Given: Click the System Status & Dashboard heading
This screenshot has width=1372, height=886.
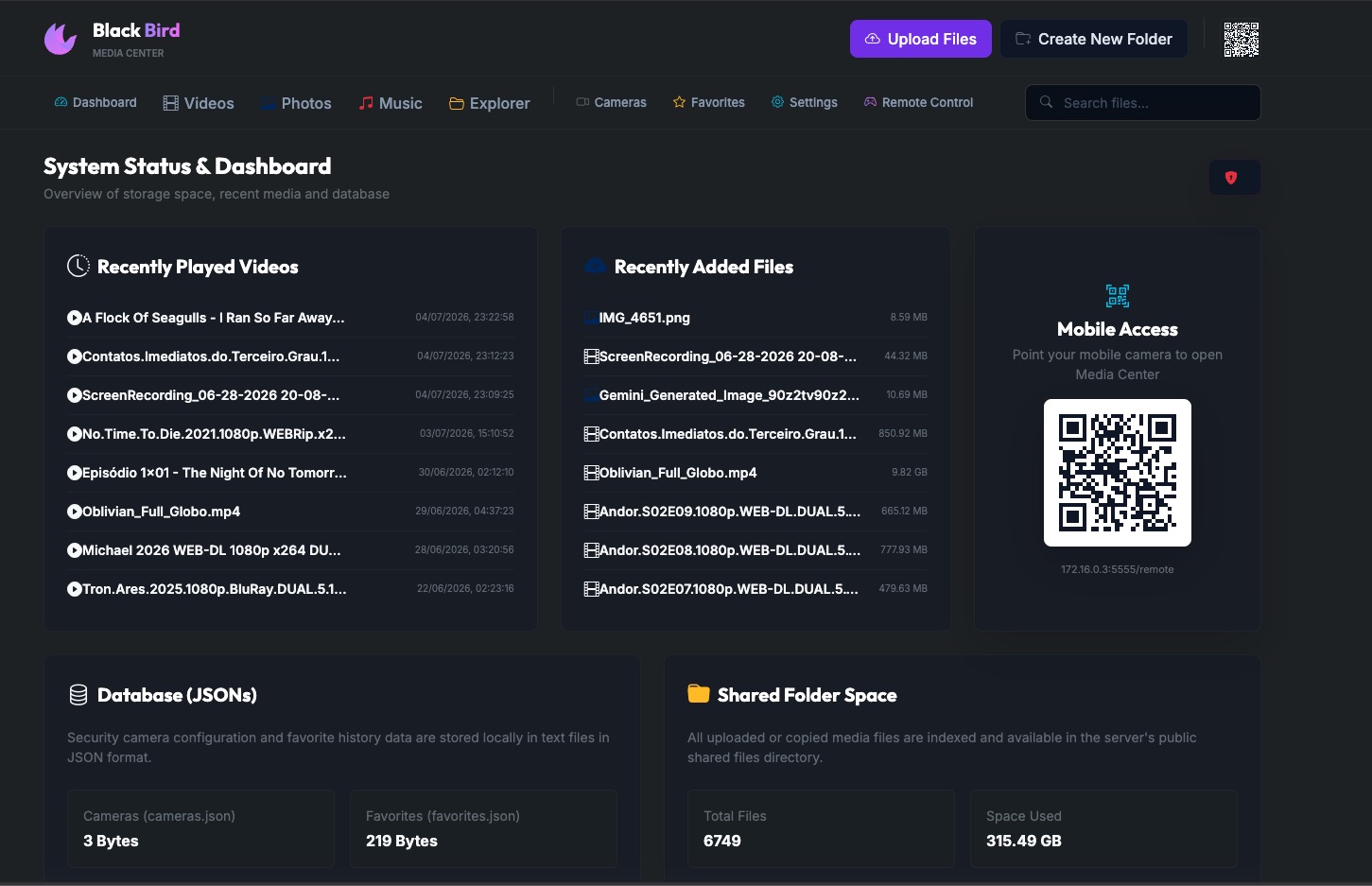Looking at the screenshot, I should coord(187,166).
